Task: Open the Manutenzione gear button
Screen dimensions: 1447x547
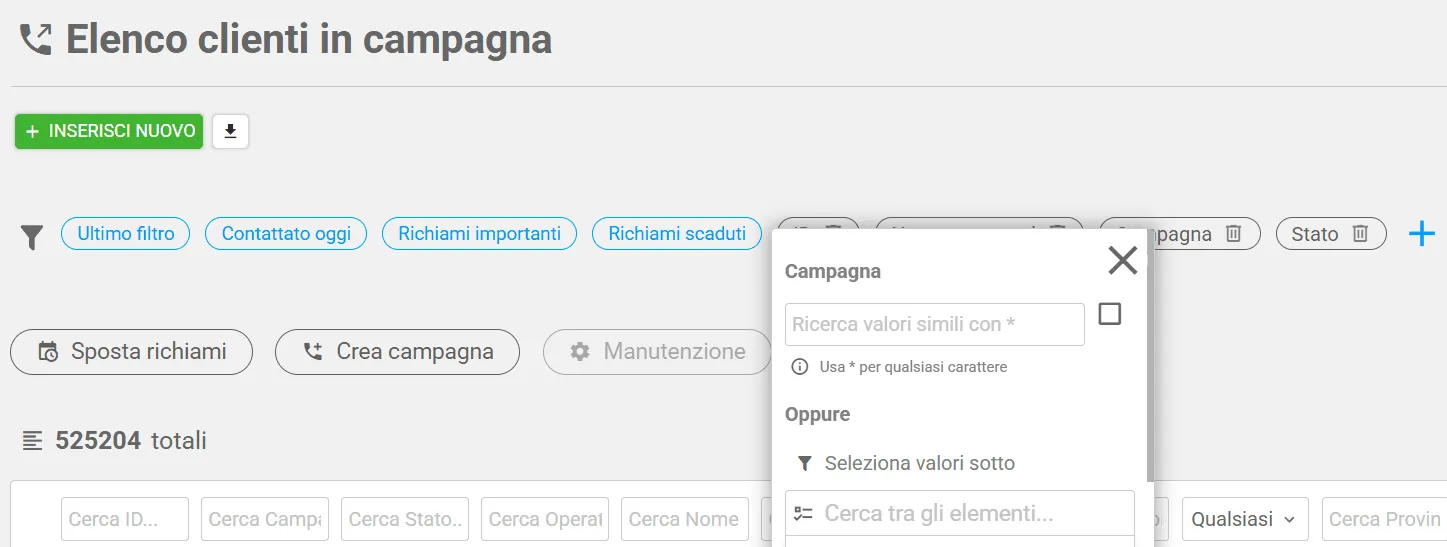Action: (657, 352)
